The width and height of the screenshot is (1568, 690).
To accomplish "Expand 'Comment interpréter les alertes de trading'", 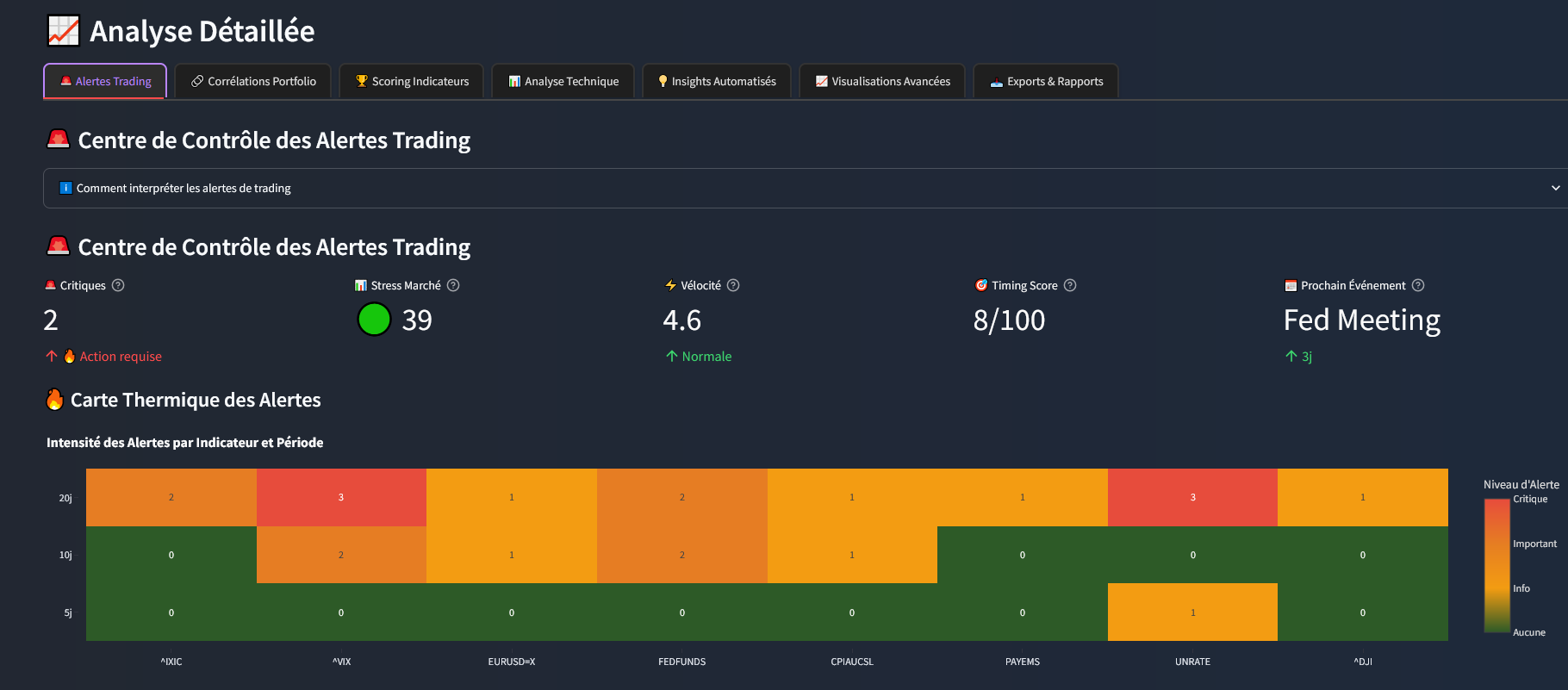I will 184,188.
